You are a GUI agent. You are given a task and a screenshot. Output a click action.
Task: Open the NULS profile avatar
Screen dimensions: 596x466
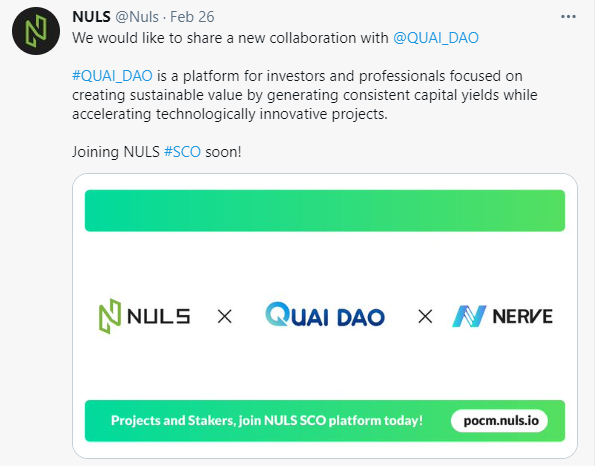coord(36,31)
